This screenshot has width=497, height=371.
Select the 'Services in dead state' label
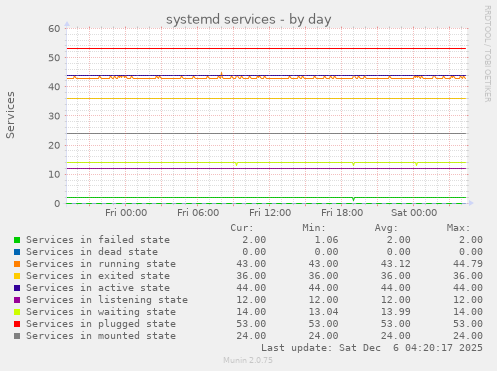click(92, 252)
